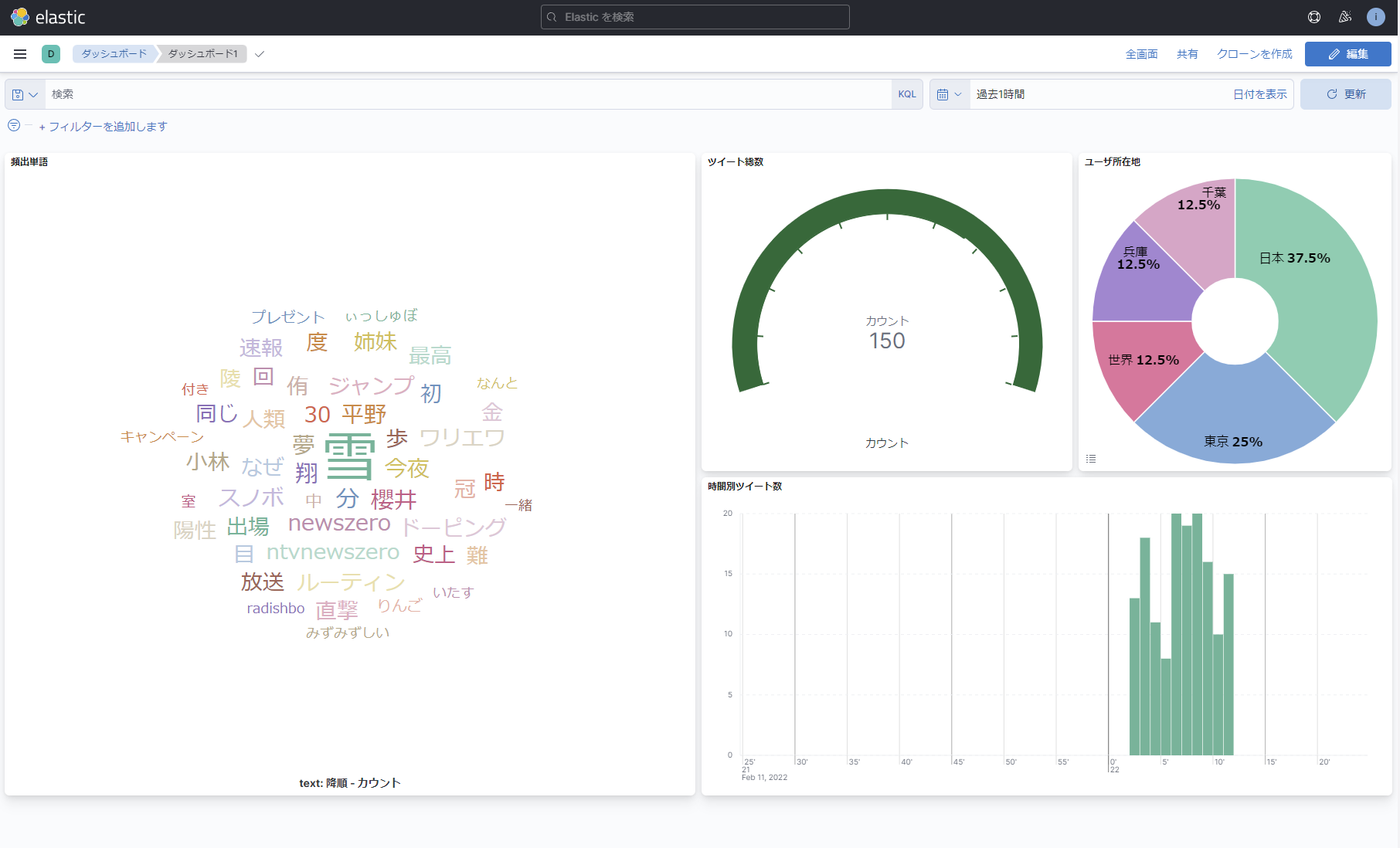Click the 更新 refresh button
Screen dimensions: 1400x848
[1345, 94]
